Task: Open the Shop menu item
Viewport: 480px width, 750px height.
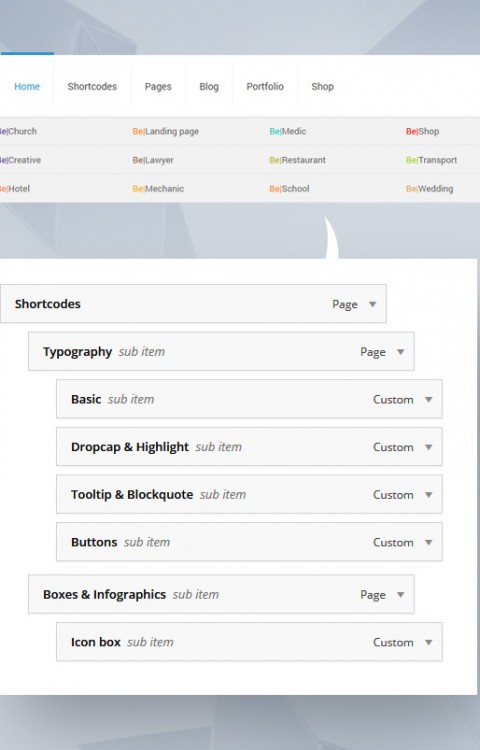Action: click(322, 87)
